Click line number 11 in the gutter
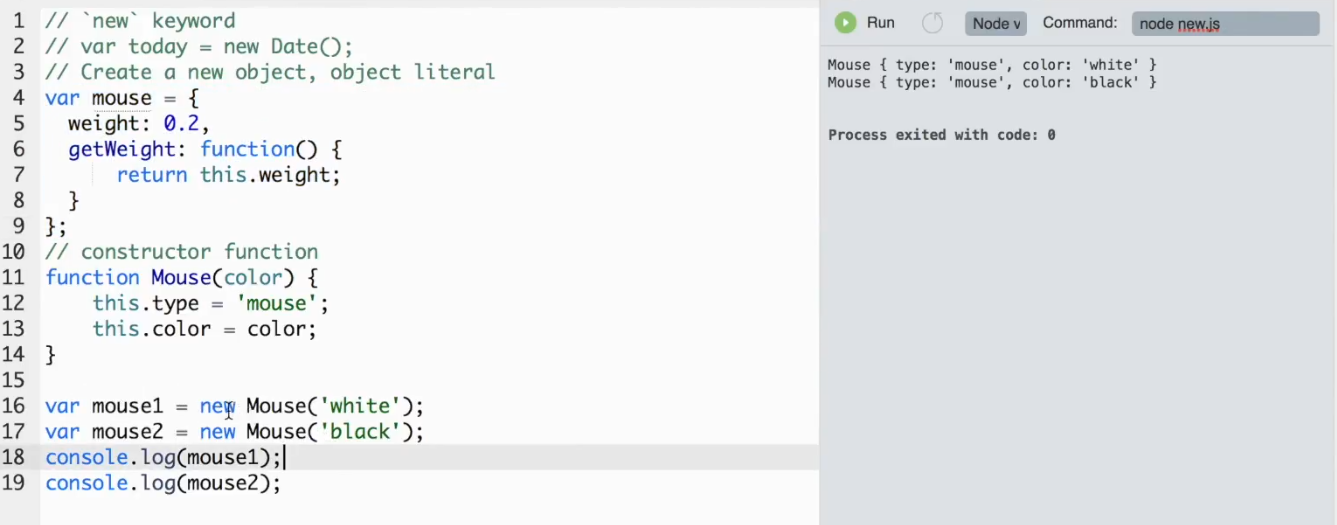 click(13, 278)
